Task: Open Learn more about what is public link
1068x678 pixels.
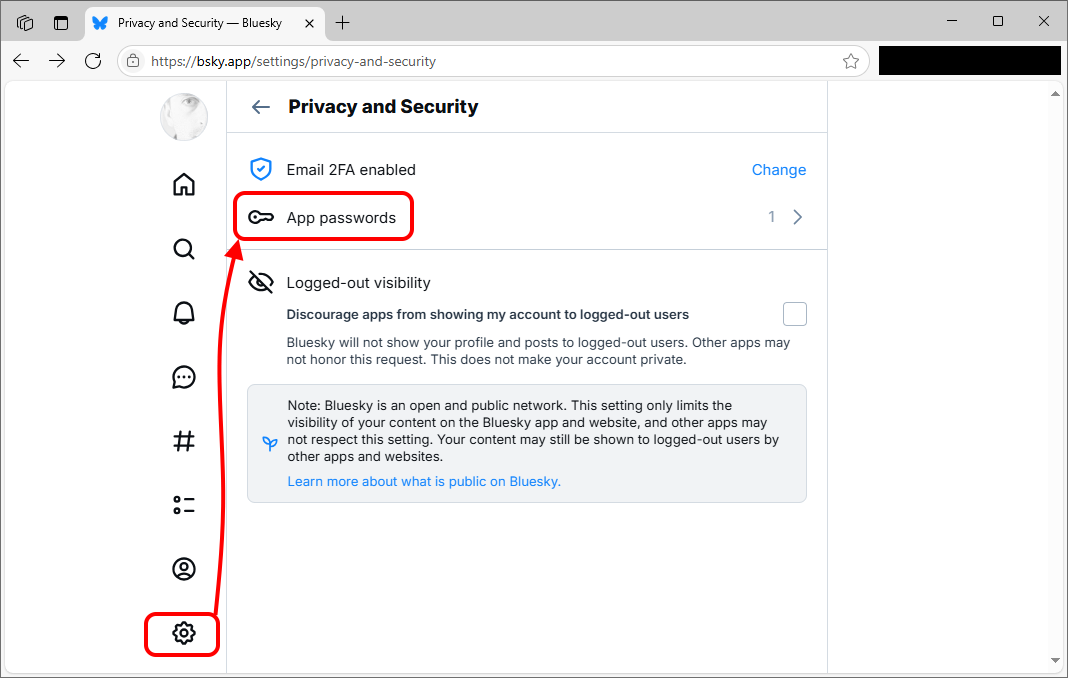Action: click(424, 481)
